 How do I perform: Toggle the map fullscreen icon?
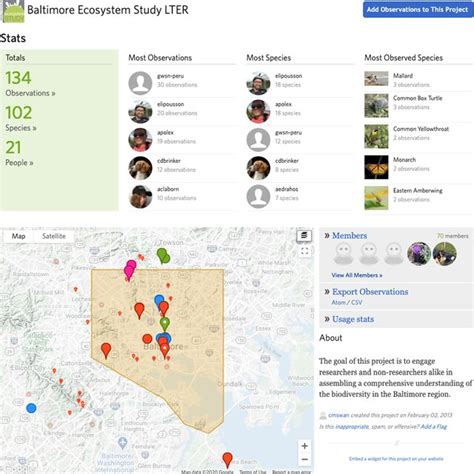305,251
